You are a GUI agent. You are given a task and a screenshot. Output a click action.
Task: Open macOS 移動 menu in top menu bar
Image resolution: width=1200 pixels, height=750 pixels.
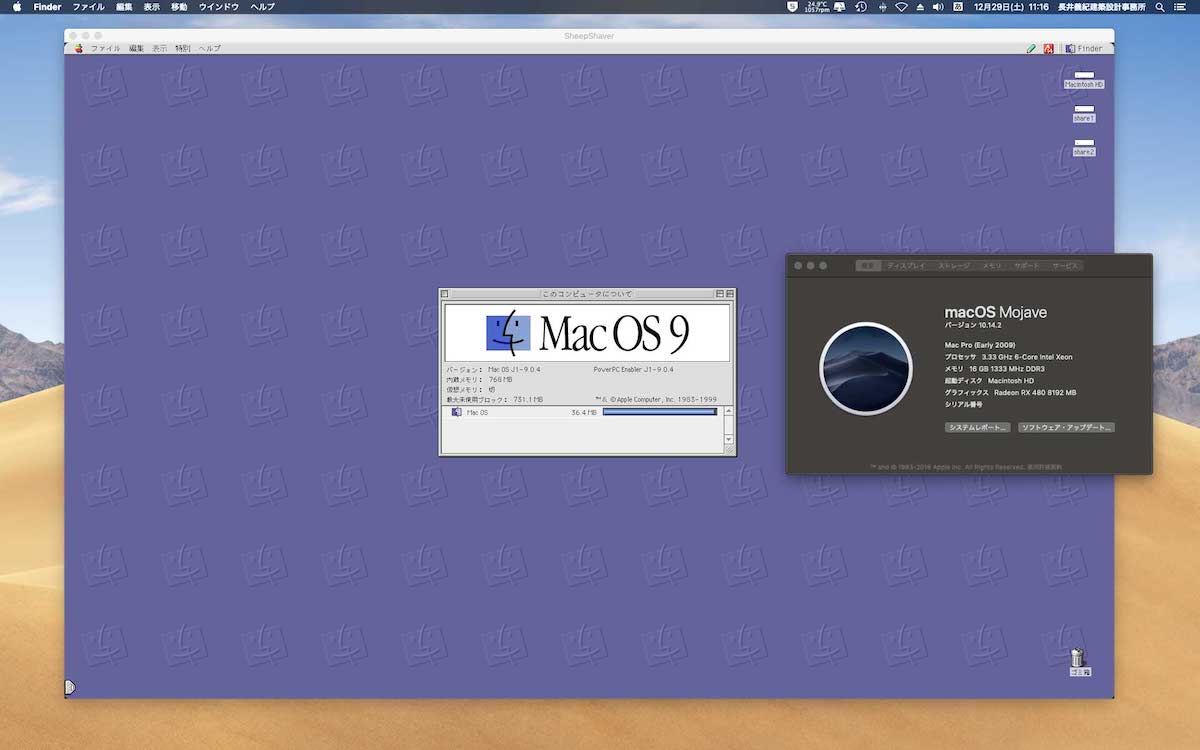click(x=179, y=6)
